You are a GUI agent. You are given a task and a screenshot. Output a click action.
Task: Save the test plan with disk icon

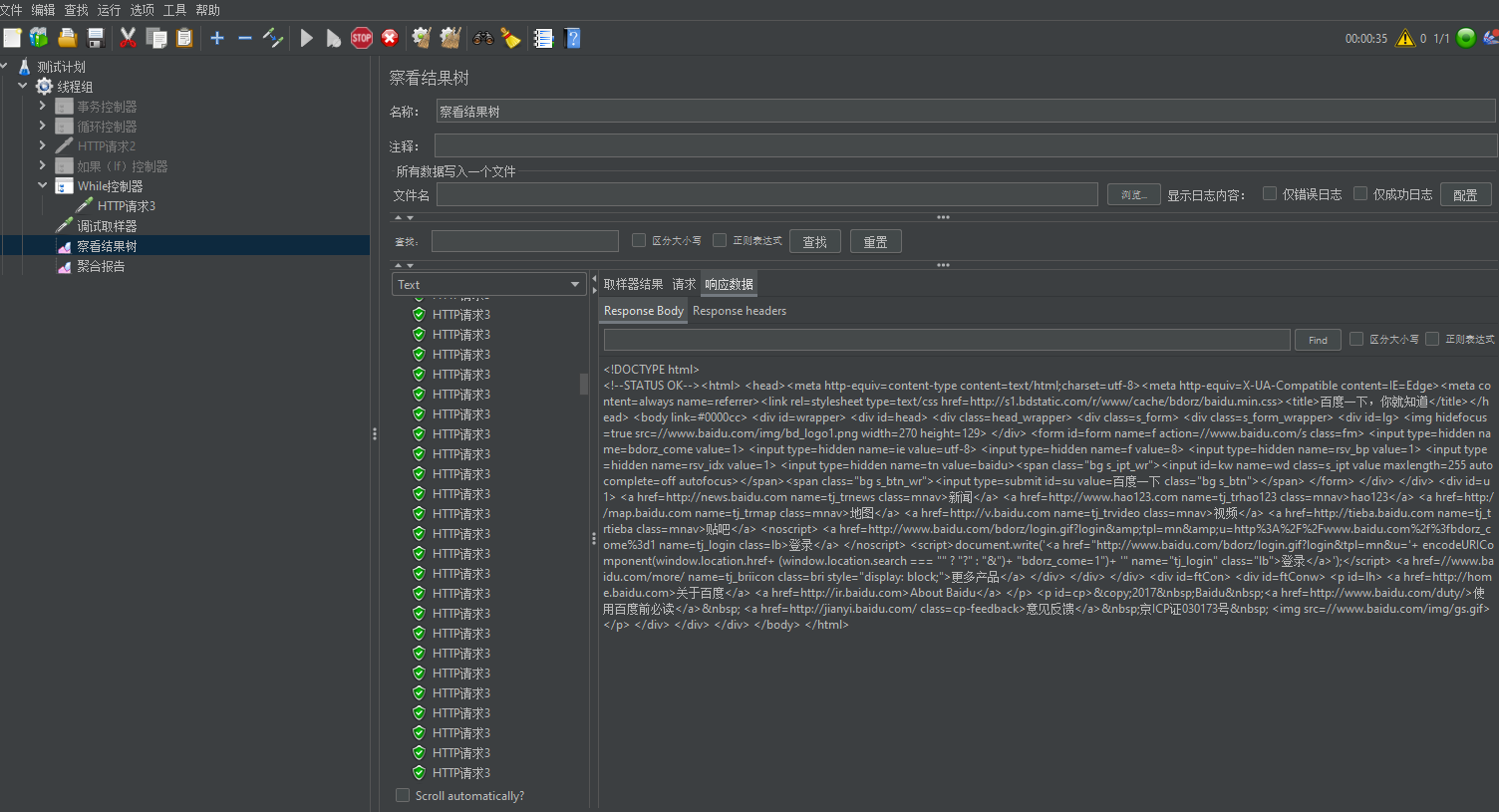tap(96, 38)
